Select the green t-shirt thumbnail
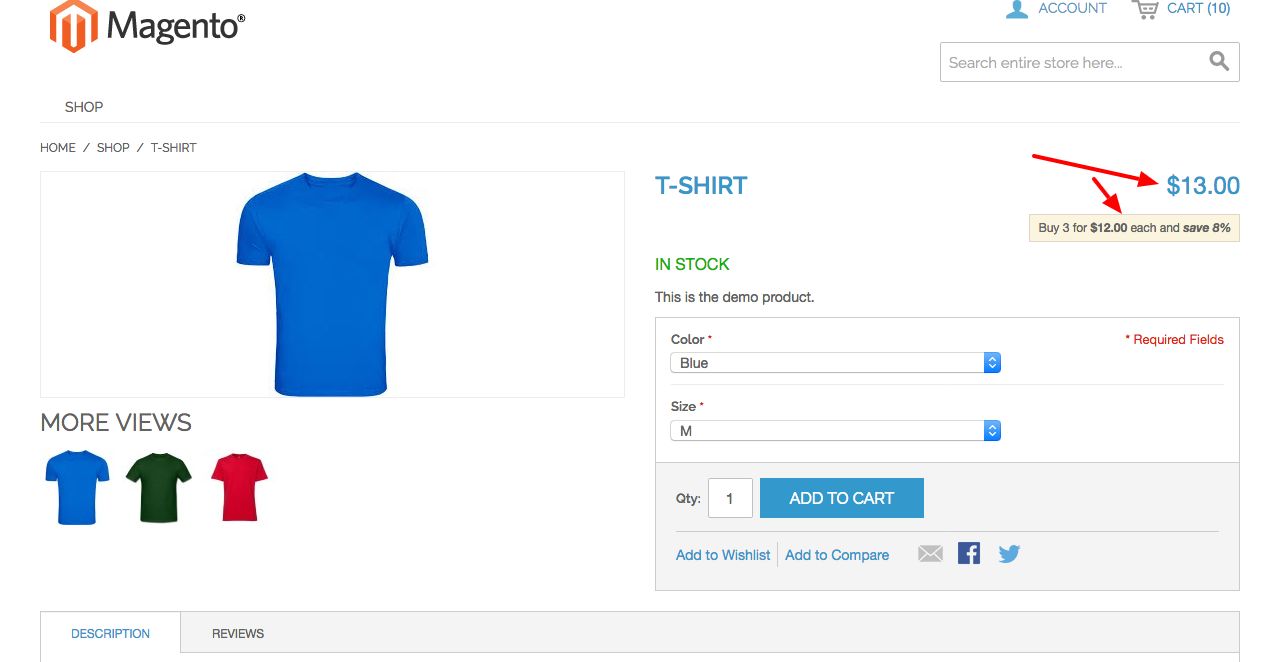 tap(159, 486)
